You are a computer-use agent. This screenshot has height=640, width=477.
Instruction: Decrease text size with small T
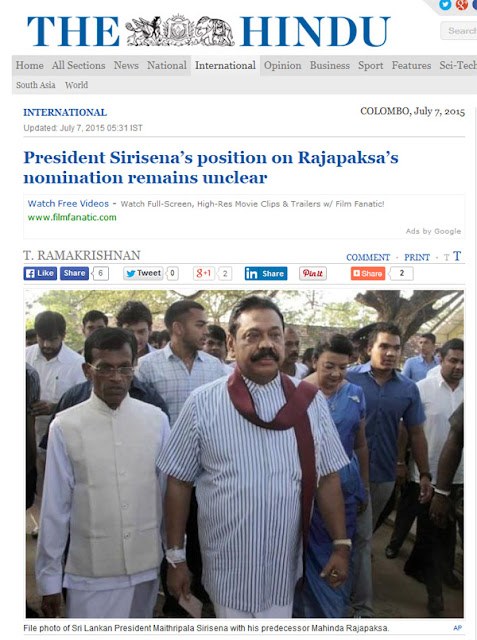click(x=446, y=258)
